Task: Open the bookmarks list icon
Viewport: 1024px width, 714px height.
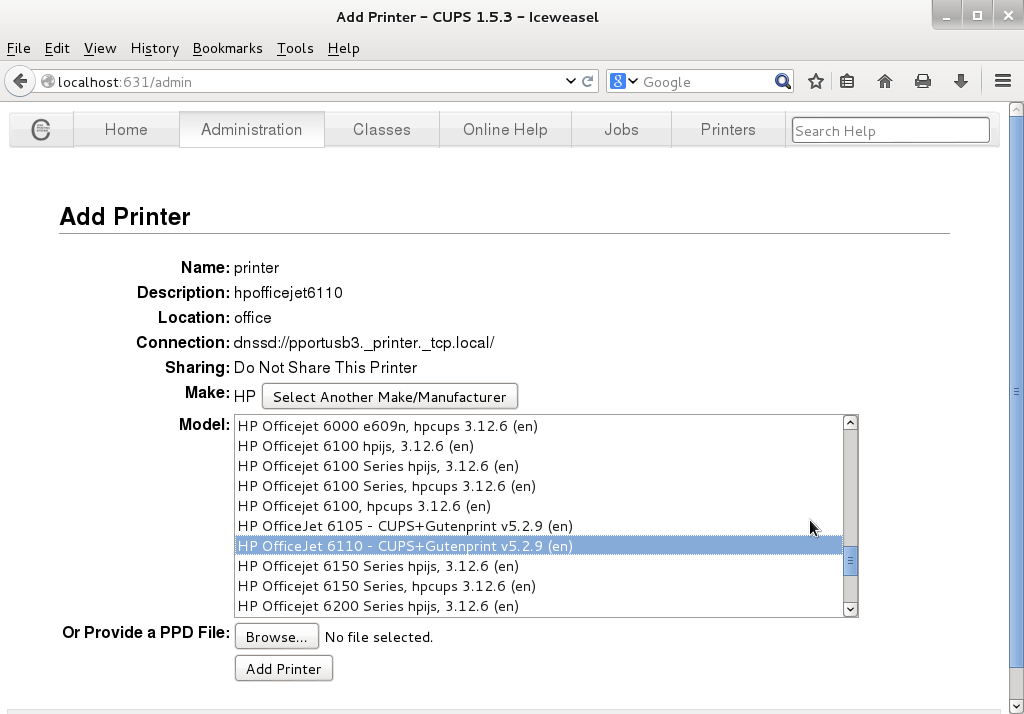Action: pyautogui.click(x=847, y=82)
